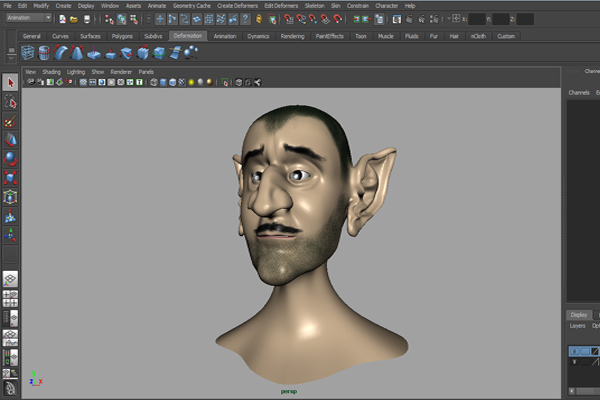Click the Lattice deformer shelf icon
Screen dimensions: 600x400
pos(28,52)
